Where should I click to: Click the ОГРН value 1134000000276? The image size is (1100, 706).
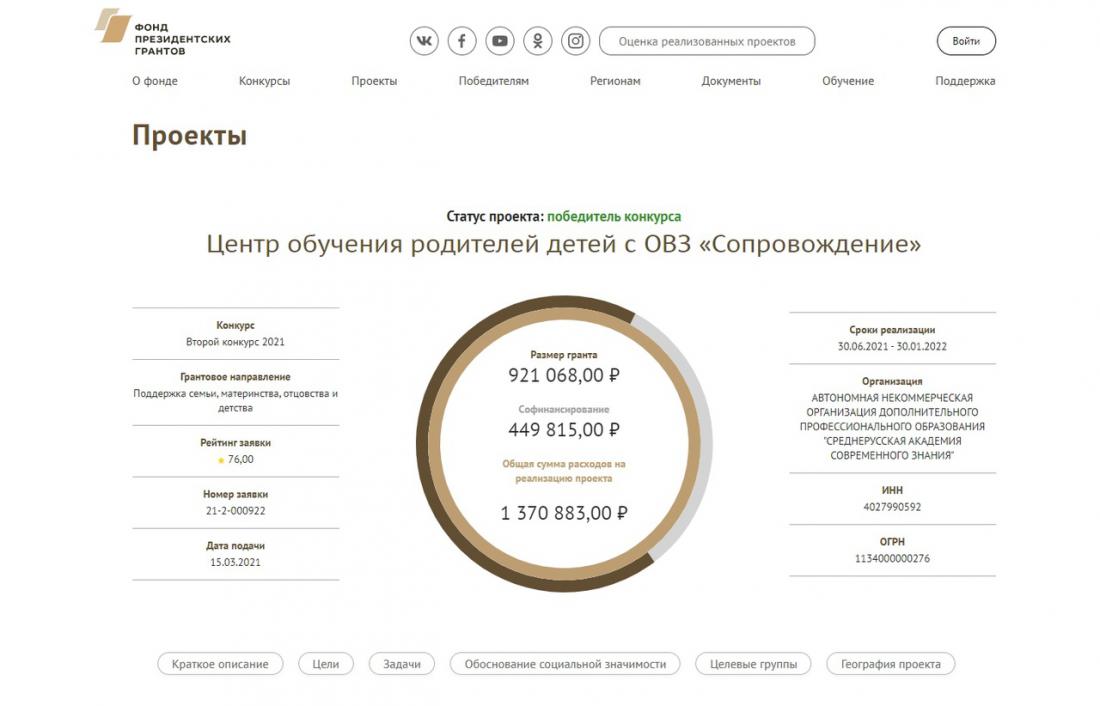tap(892, 559)
